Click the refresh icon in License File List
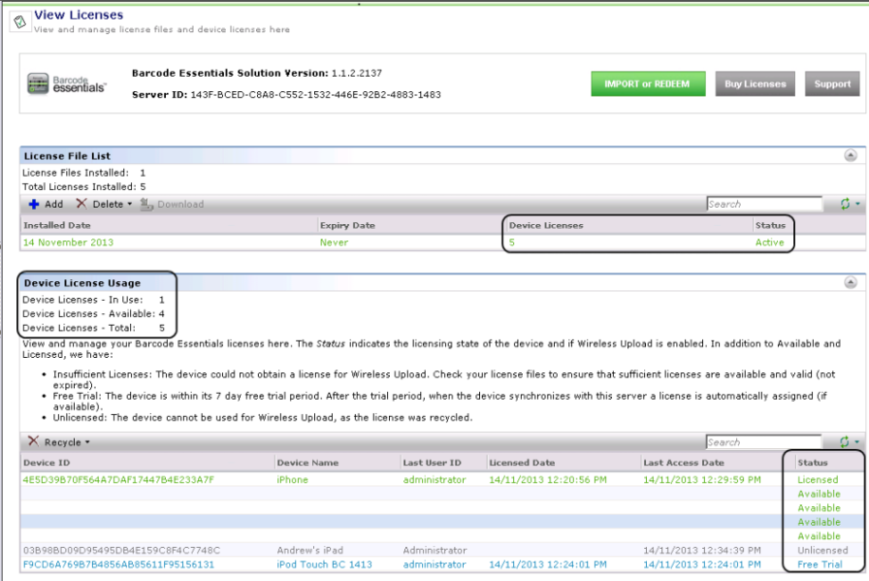 tap(843, 204)
